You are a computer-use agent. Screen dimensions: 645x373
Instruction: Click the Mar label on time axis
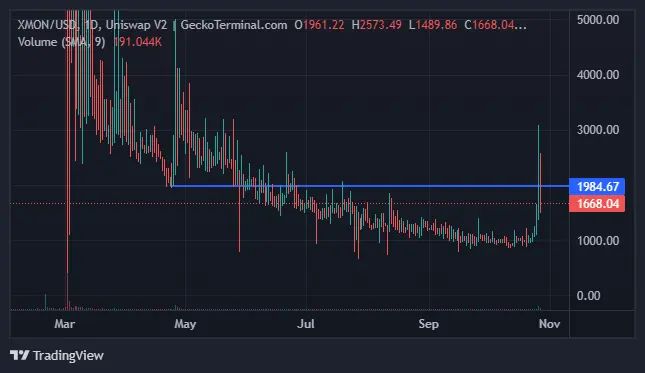tap(65, 324)
